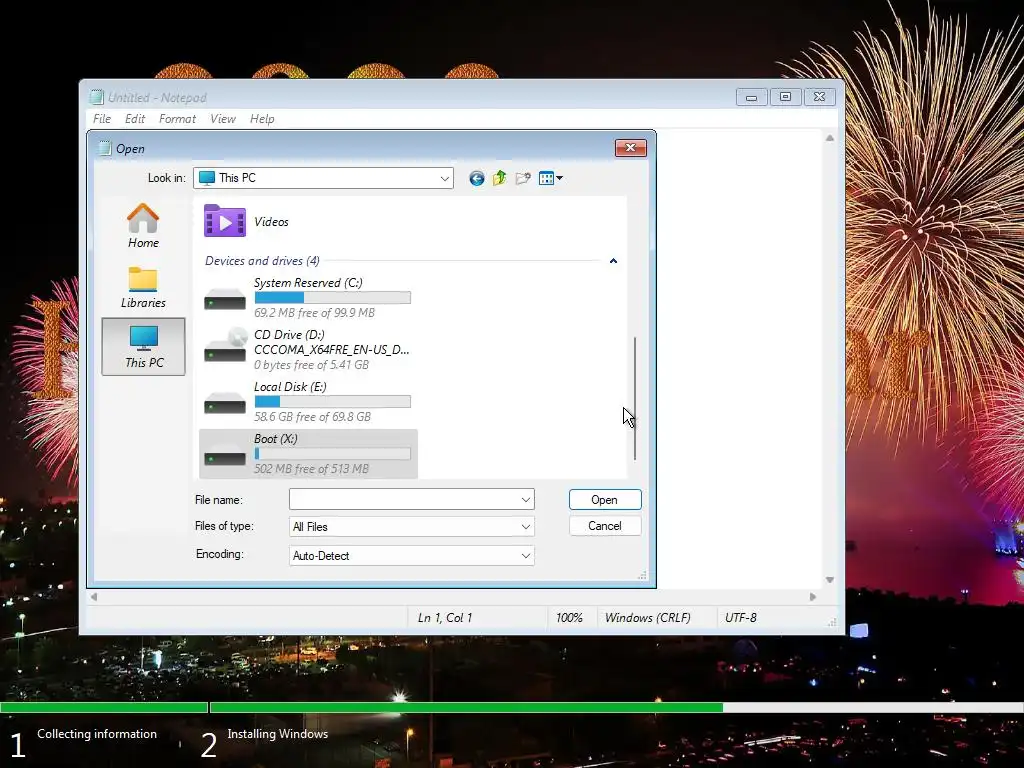Click UTF-8 in the status bar
1024x768 pixels.
(741, 617)
